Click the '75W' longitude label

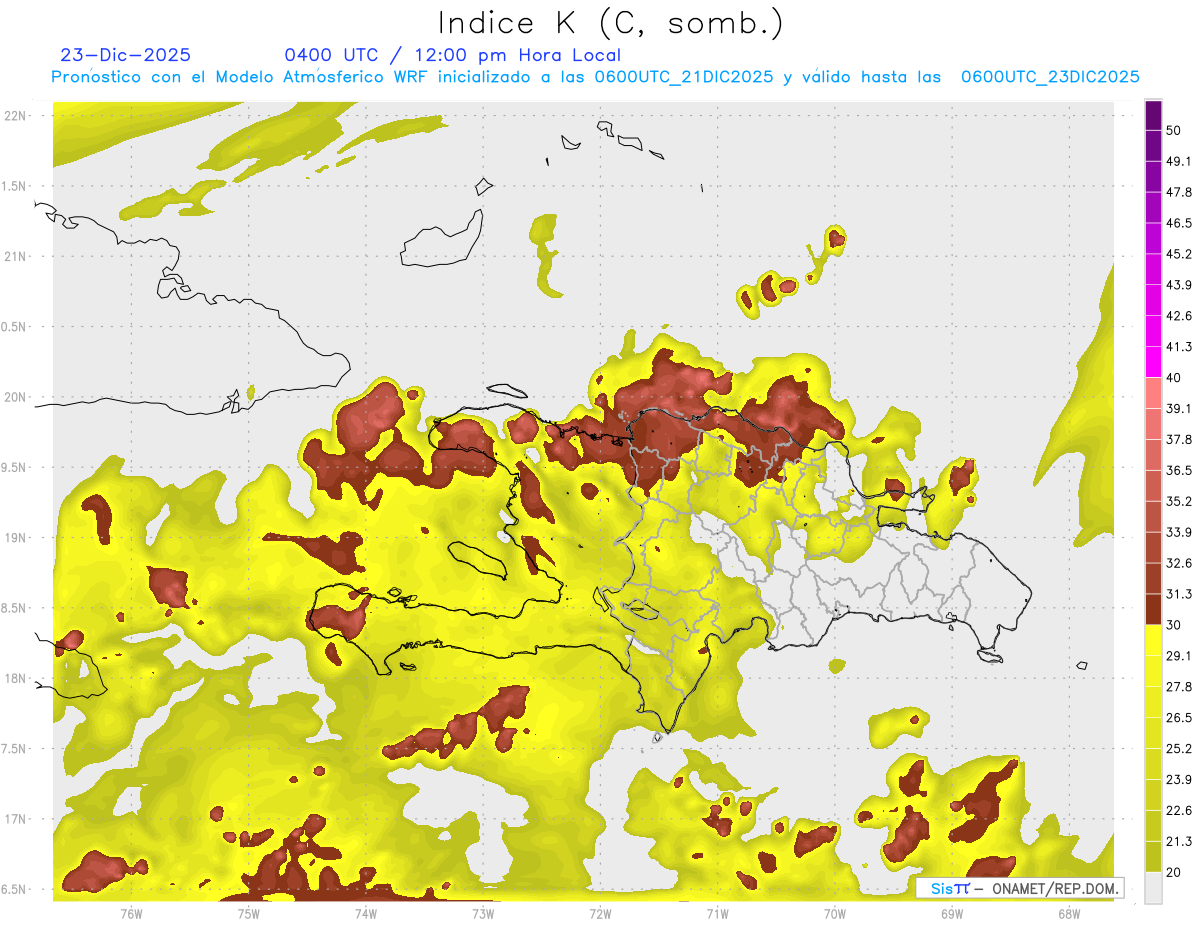point(249,914)
